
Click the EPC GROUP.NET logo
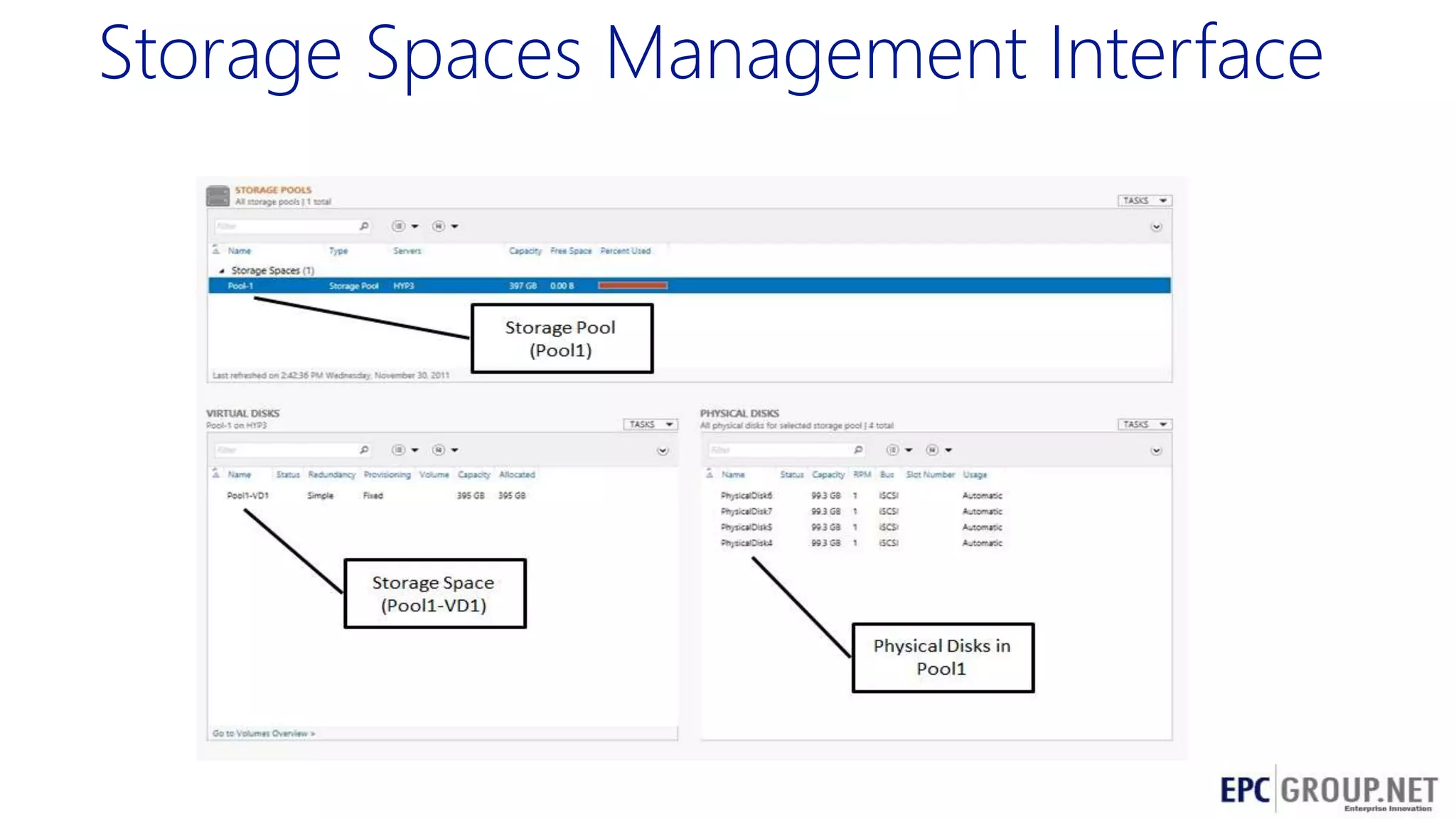click(1329, 791)
